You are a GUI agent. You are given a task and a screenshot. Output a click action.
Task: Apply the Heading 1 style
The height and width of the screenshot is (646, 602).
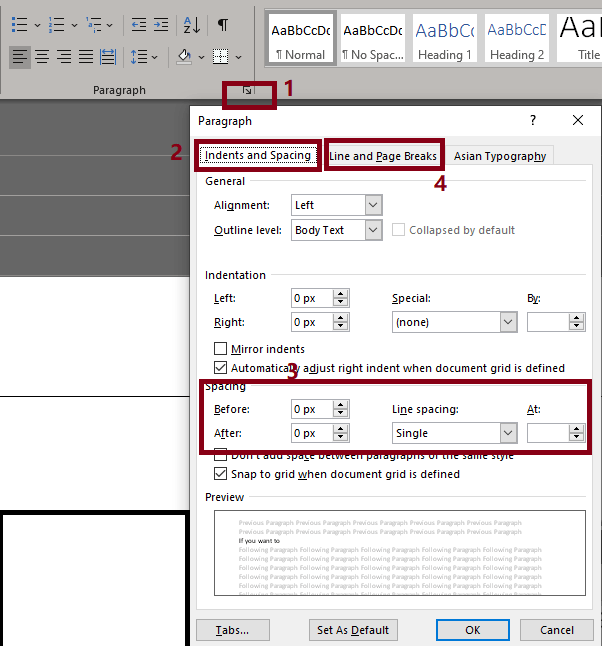(445, 38)
